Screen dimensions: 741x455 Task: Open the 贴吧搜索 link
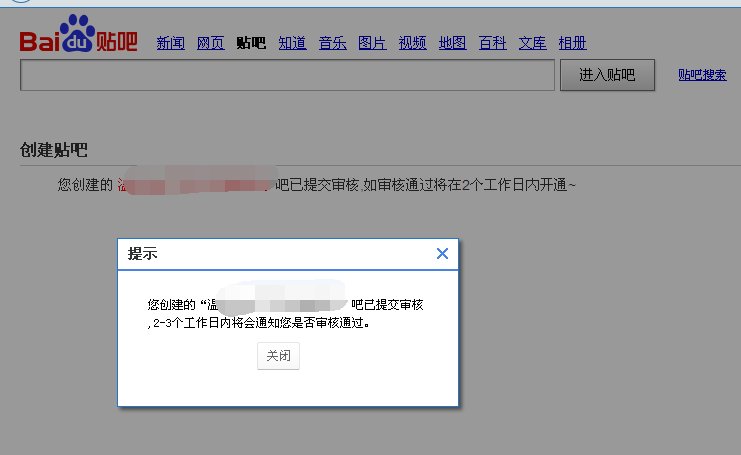point(702,75)
